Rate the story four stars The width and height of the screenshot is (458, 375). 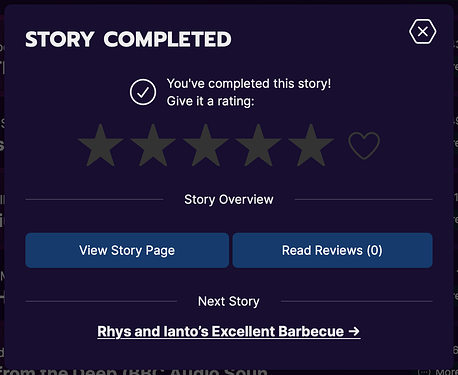(258, 146)
